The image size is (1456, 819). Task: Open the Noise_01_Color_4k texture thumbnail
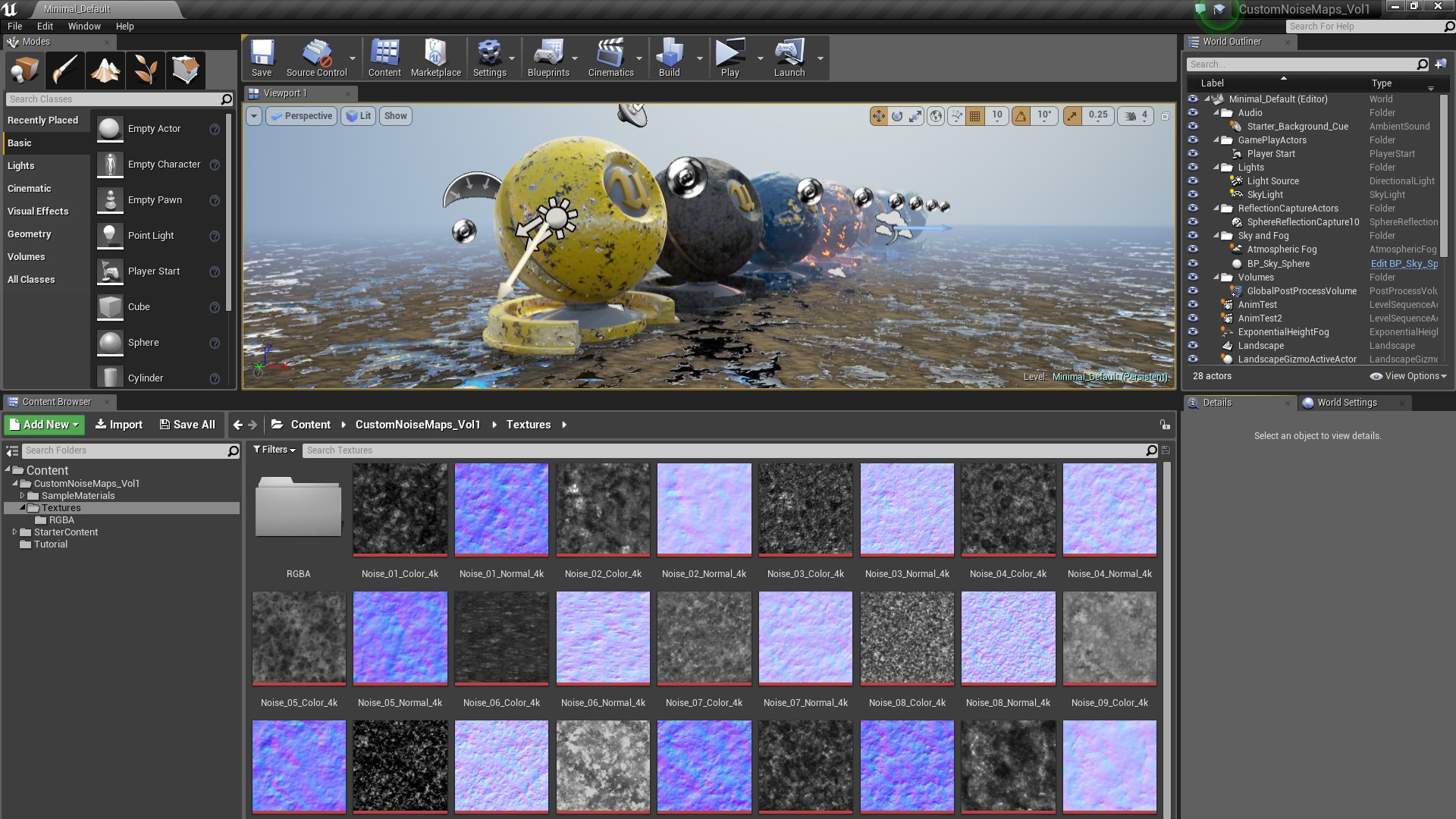[400, 509]
